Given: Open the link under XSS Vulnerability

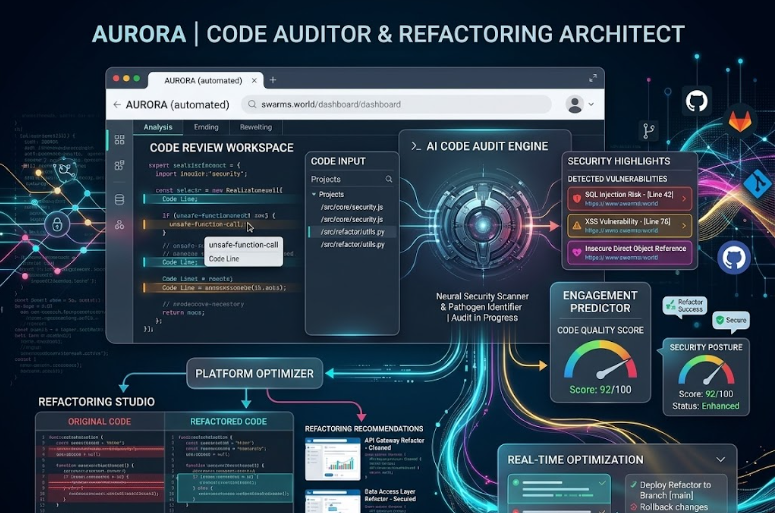Looking at the screenshot, I should pyautogui.click(x=621, y=230).
